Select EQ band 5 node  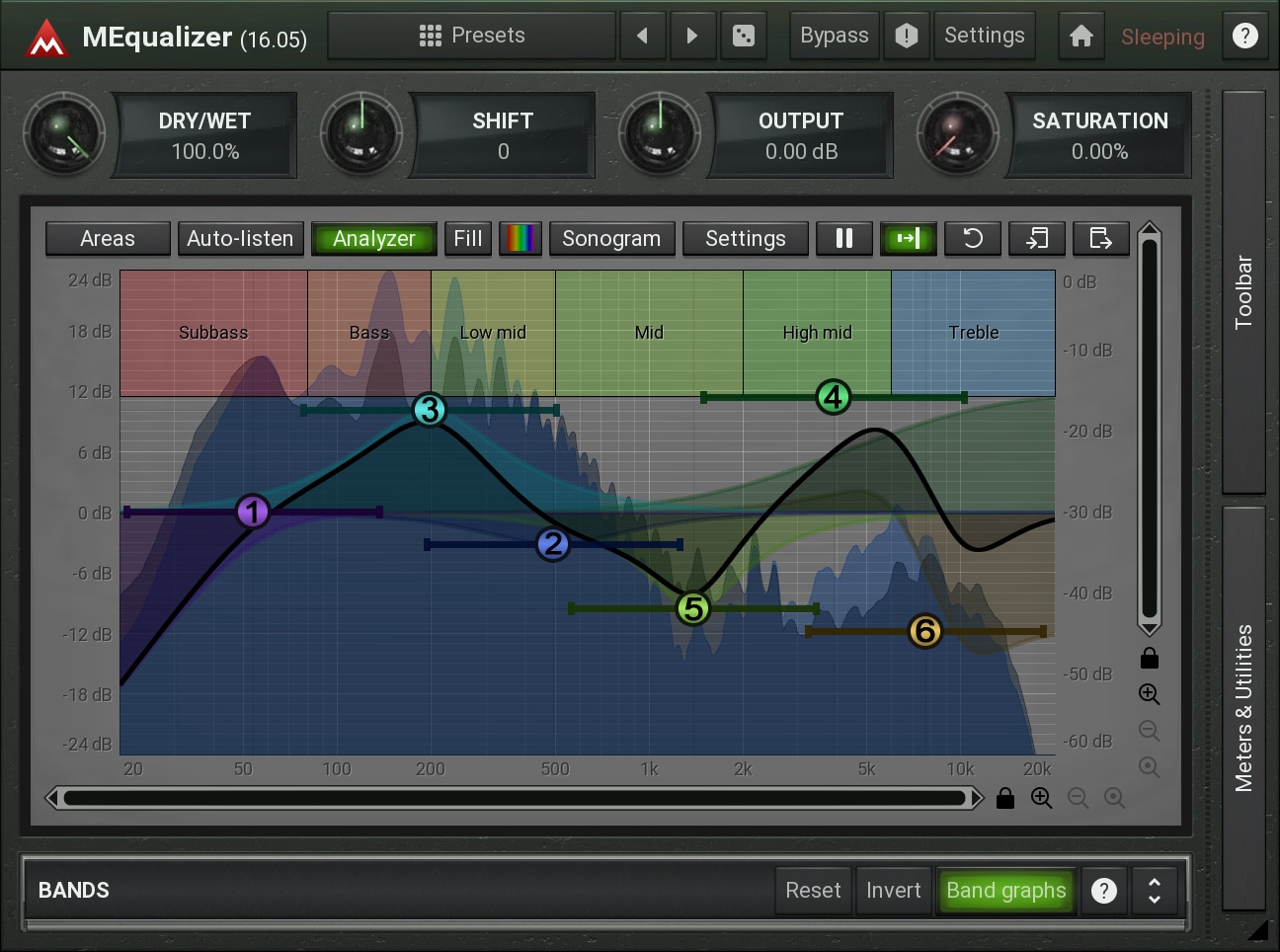click(693, 608)
